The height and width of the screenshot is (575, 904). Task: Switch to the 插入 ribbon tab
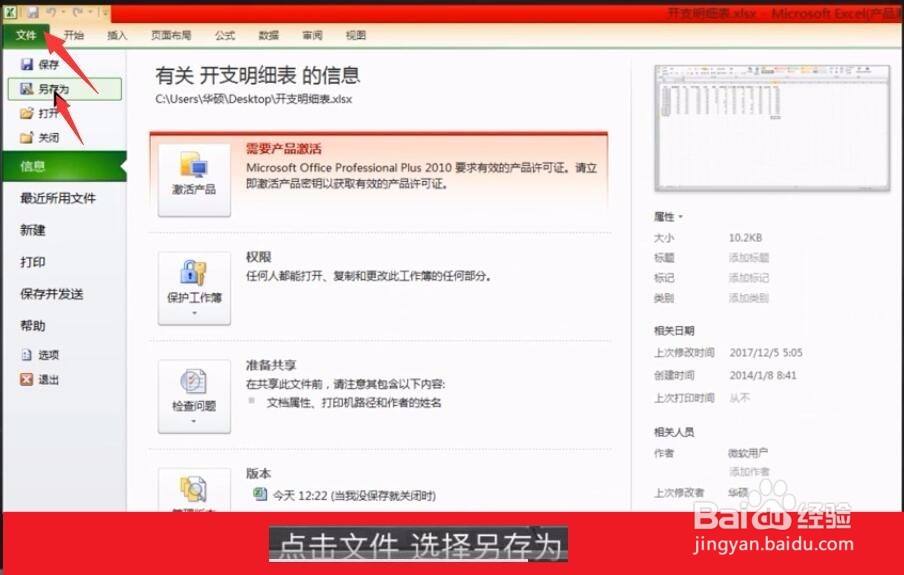pos(117,35)
